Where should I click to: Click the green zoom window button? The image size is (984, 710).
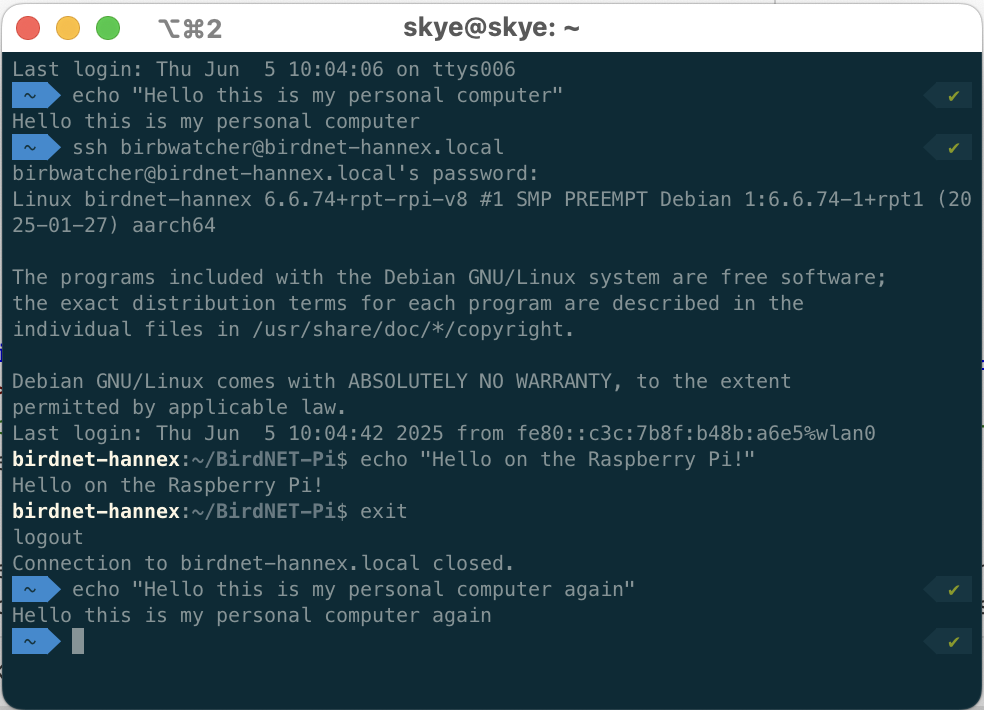click(108, 28)
